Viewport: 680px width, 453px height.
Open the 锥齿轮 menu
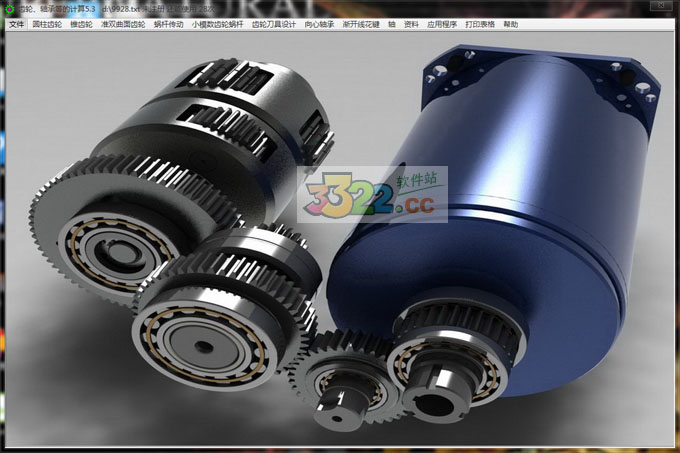click(x=82, y=24)
